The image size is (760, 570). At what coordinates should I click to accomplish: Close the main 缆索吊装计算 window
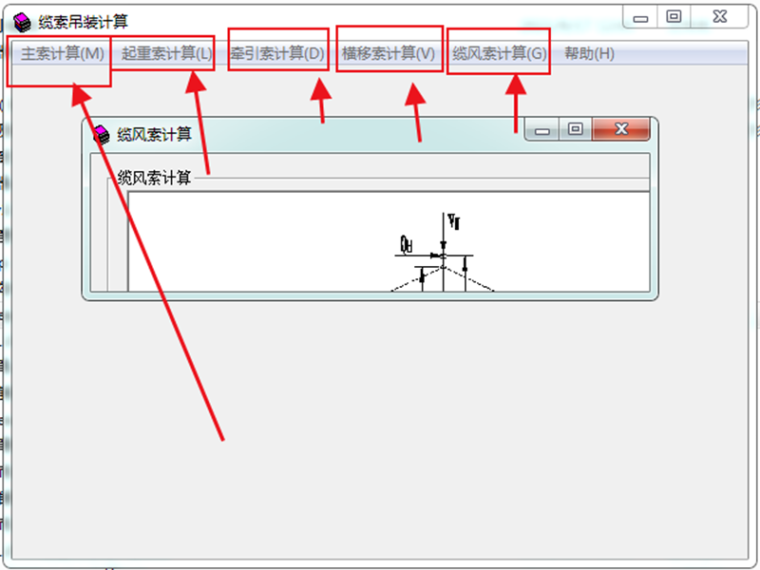click(720, 17)
